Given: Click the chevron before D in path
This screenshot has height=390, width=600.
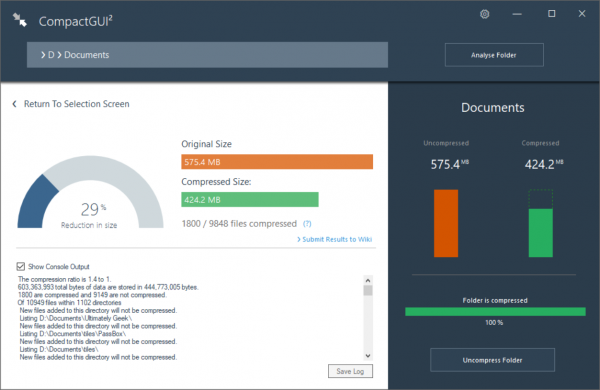Looking at the screenshot, I should [x=43, y=55].
